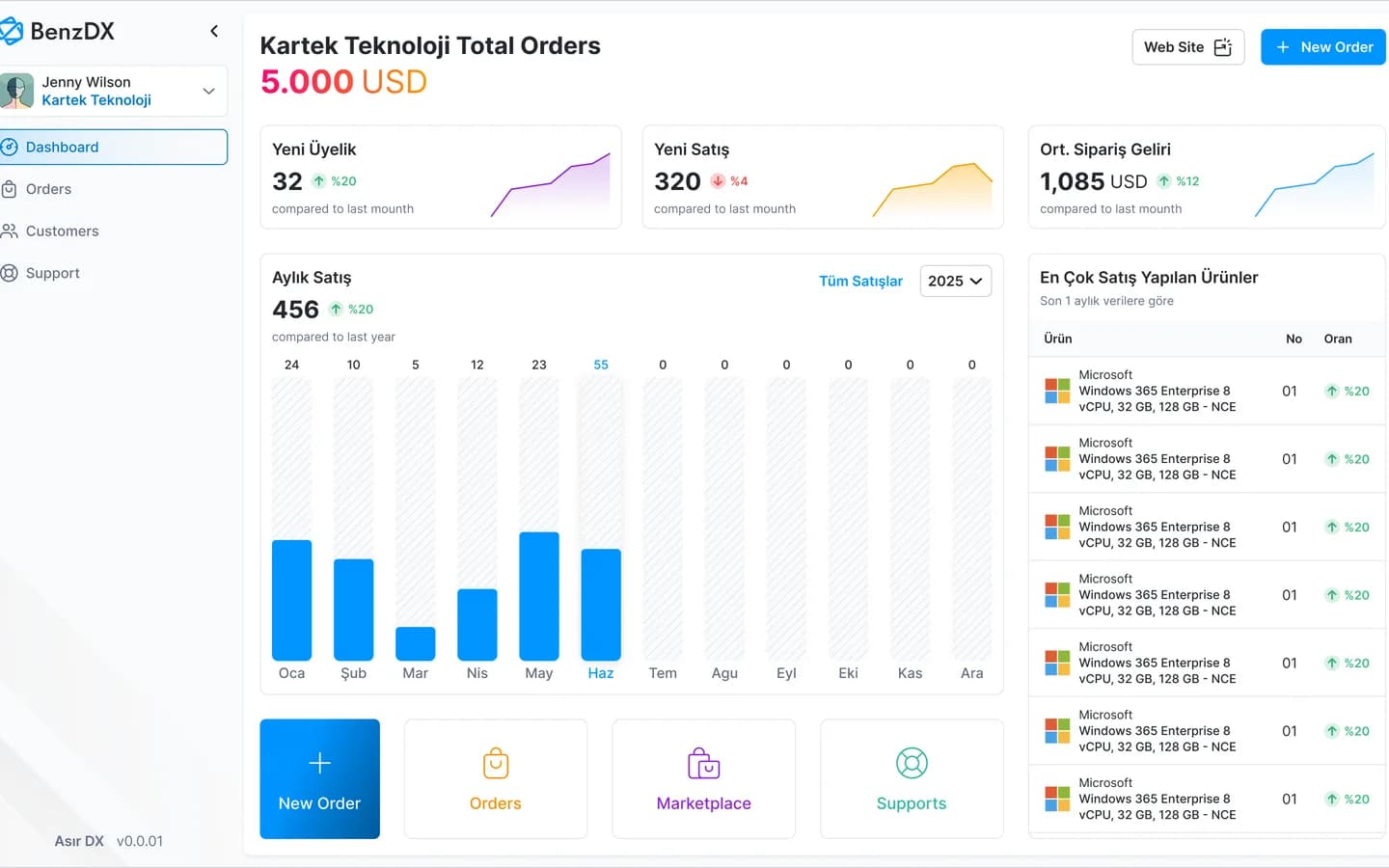Click the Ürün column header
Viewport: 1389px width, 868px height.
point(1058,339)
